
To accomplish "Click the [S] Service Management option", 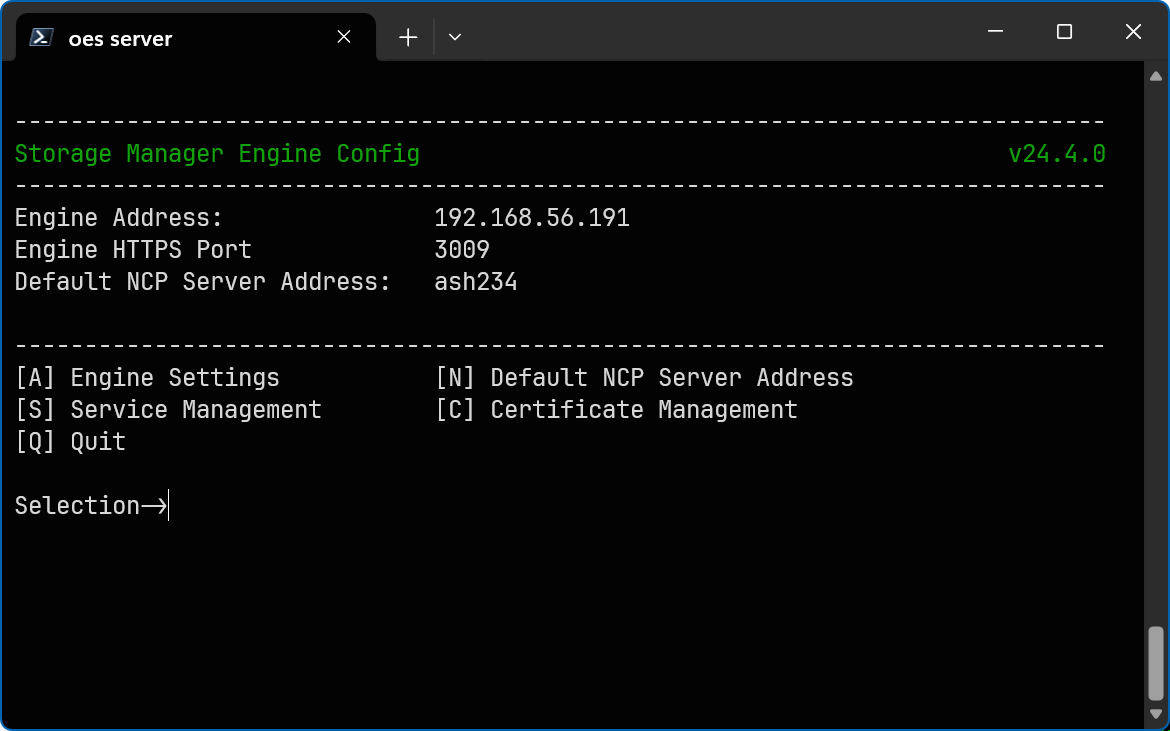I will 168,410.
